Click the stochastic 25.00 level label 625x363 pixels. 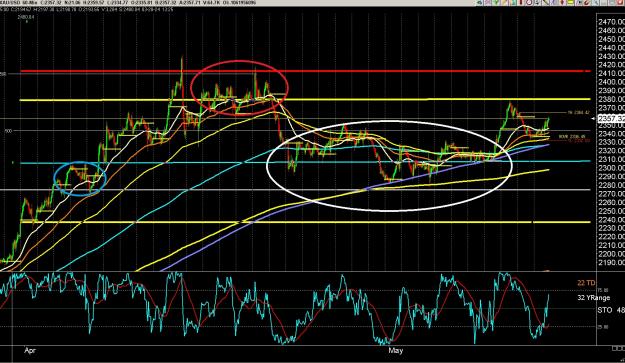click(603, 327)
